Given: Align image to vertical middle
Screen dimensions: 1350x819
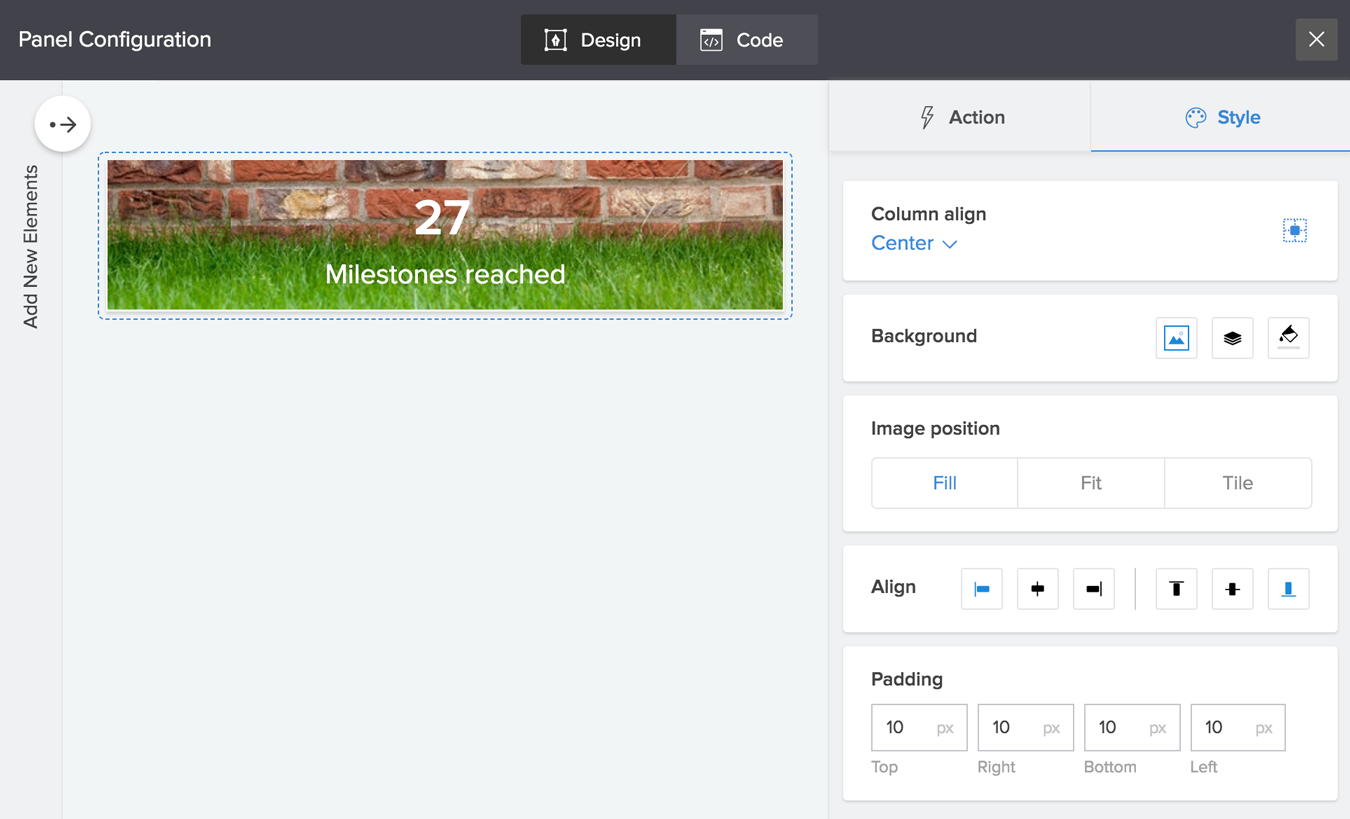Looking at the screenshot, I should coord(1232,589).
